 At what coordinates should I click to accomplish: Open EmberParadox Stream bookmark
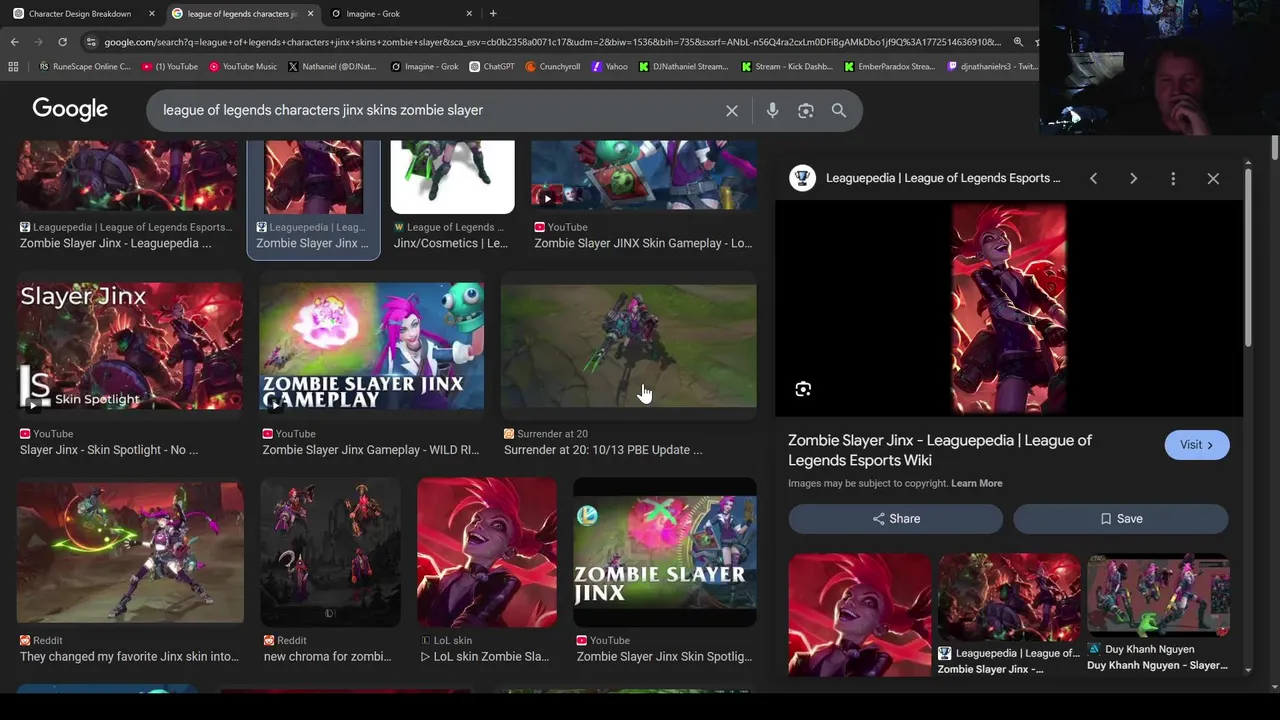pyautogui.click(x=890, y=66)
